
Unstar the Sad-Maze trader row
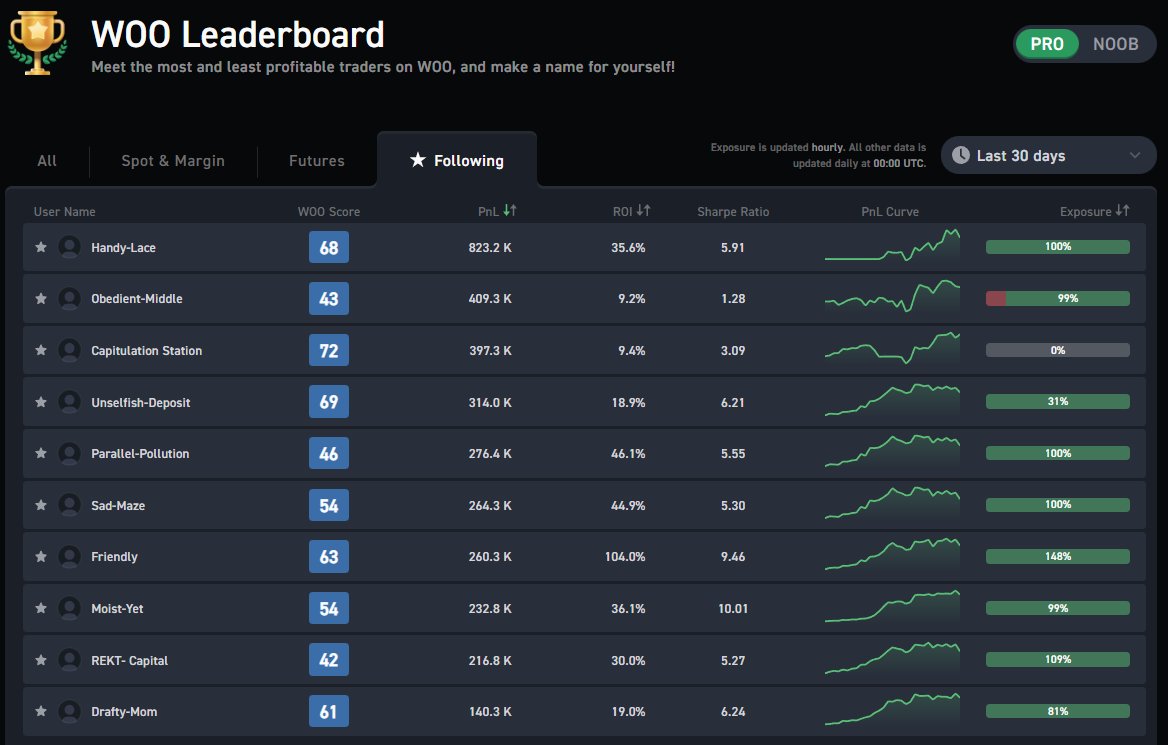(41, 505)
